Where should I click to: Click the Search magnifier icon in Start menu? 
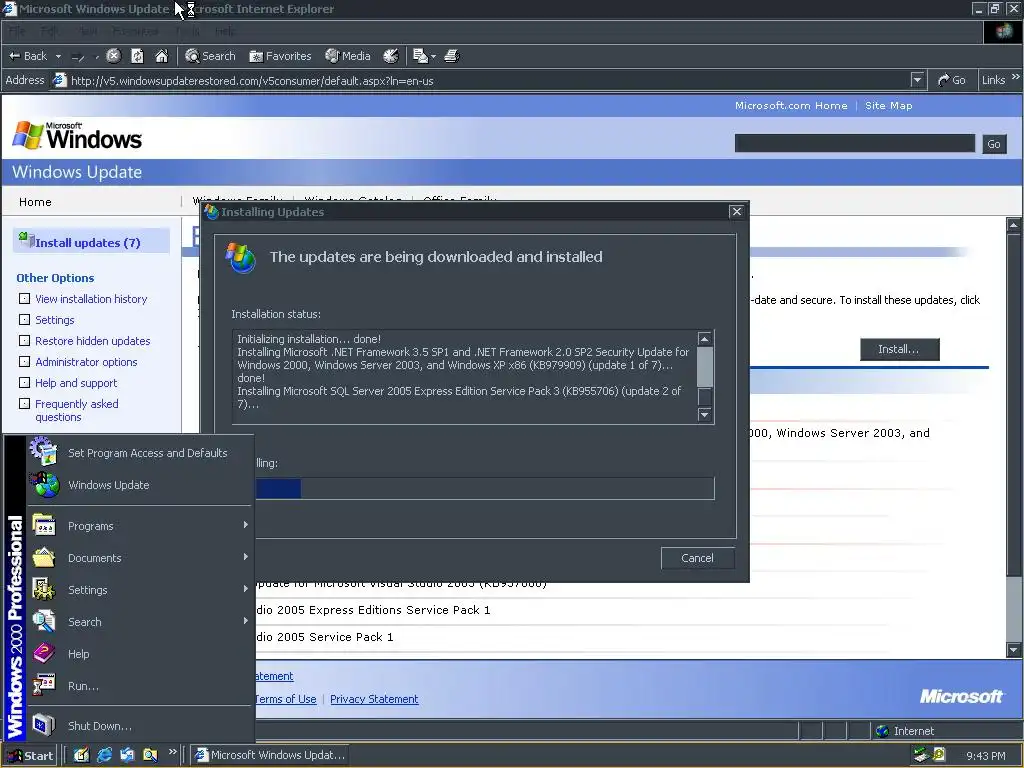[x=44, y=622]
